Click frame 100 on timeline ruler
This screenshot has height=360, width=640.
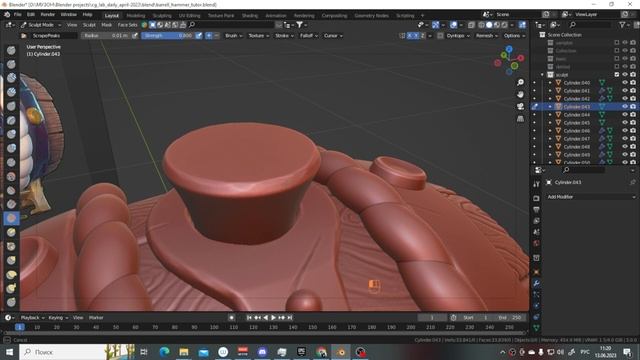click(x=214, y=327)
